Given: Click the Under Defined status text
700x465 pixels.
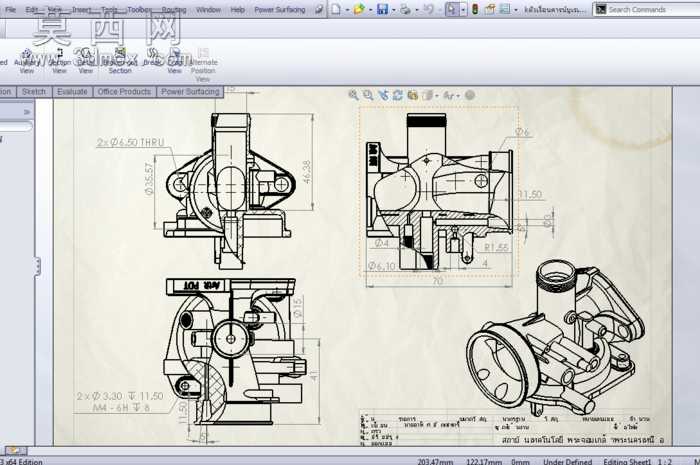Looking at the screenshot, I should (x=567, y=461).
